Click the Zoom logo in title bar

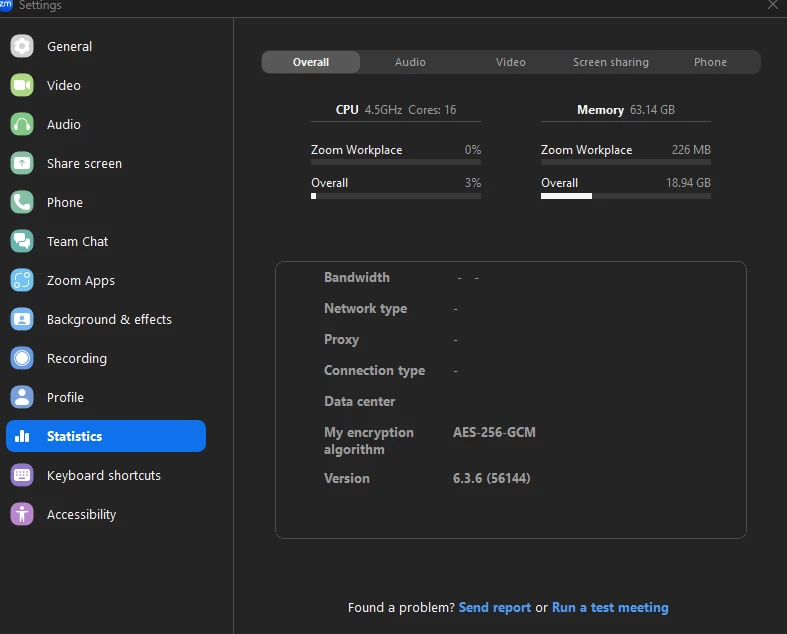pyautogui.click(x=6, y=4)
